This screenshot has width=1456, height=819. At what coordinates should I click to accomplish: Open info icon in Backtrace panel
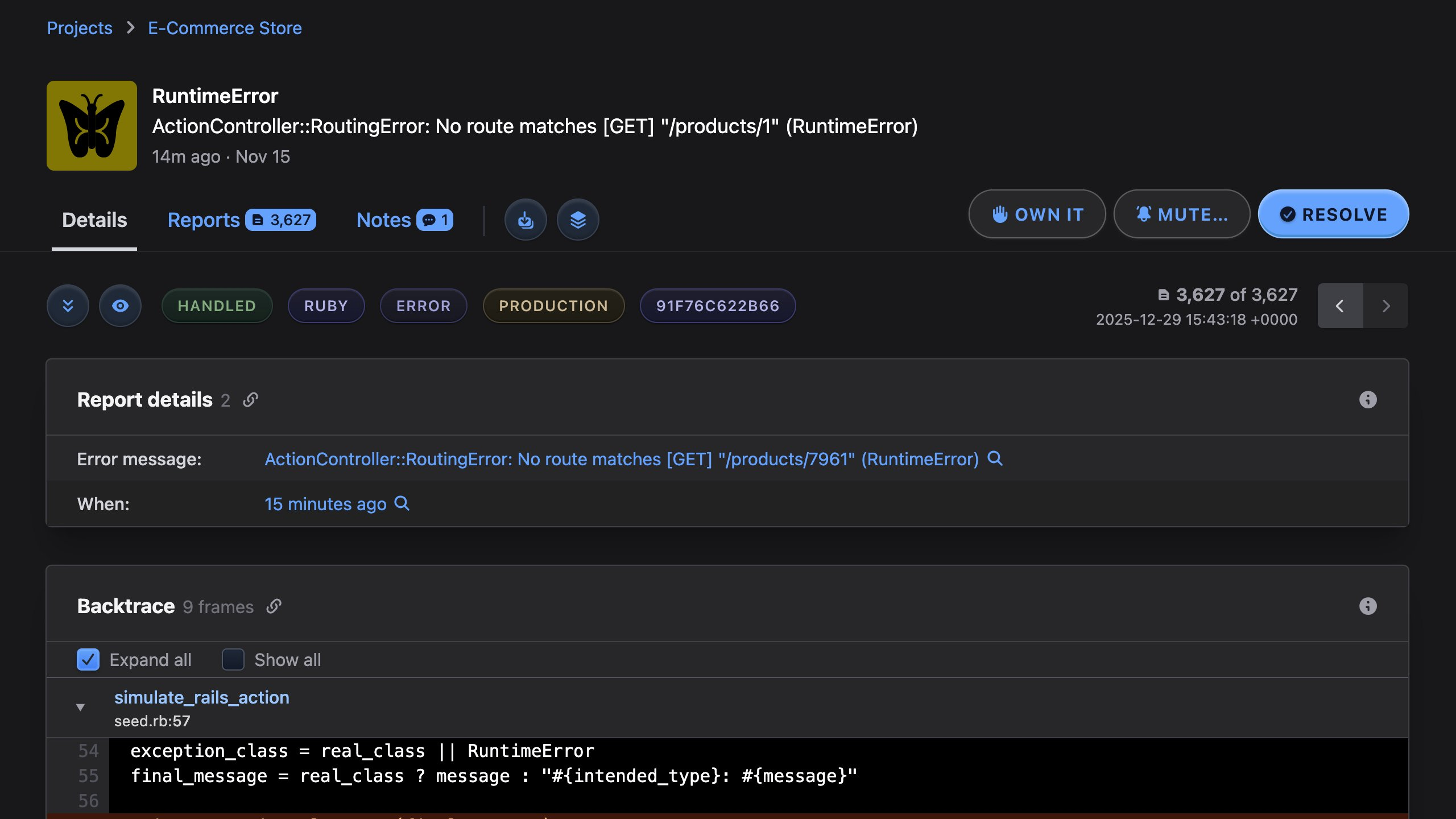point(1367,606)
